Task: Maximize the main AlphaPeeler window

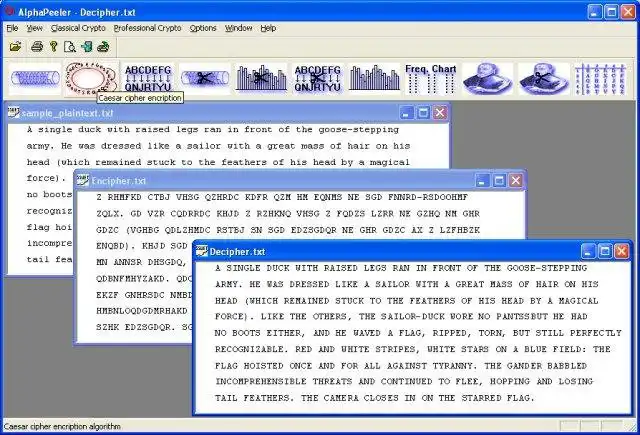Action: [x=611, y=12]
